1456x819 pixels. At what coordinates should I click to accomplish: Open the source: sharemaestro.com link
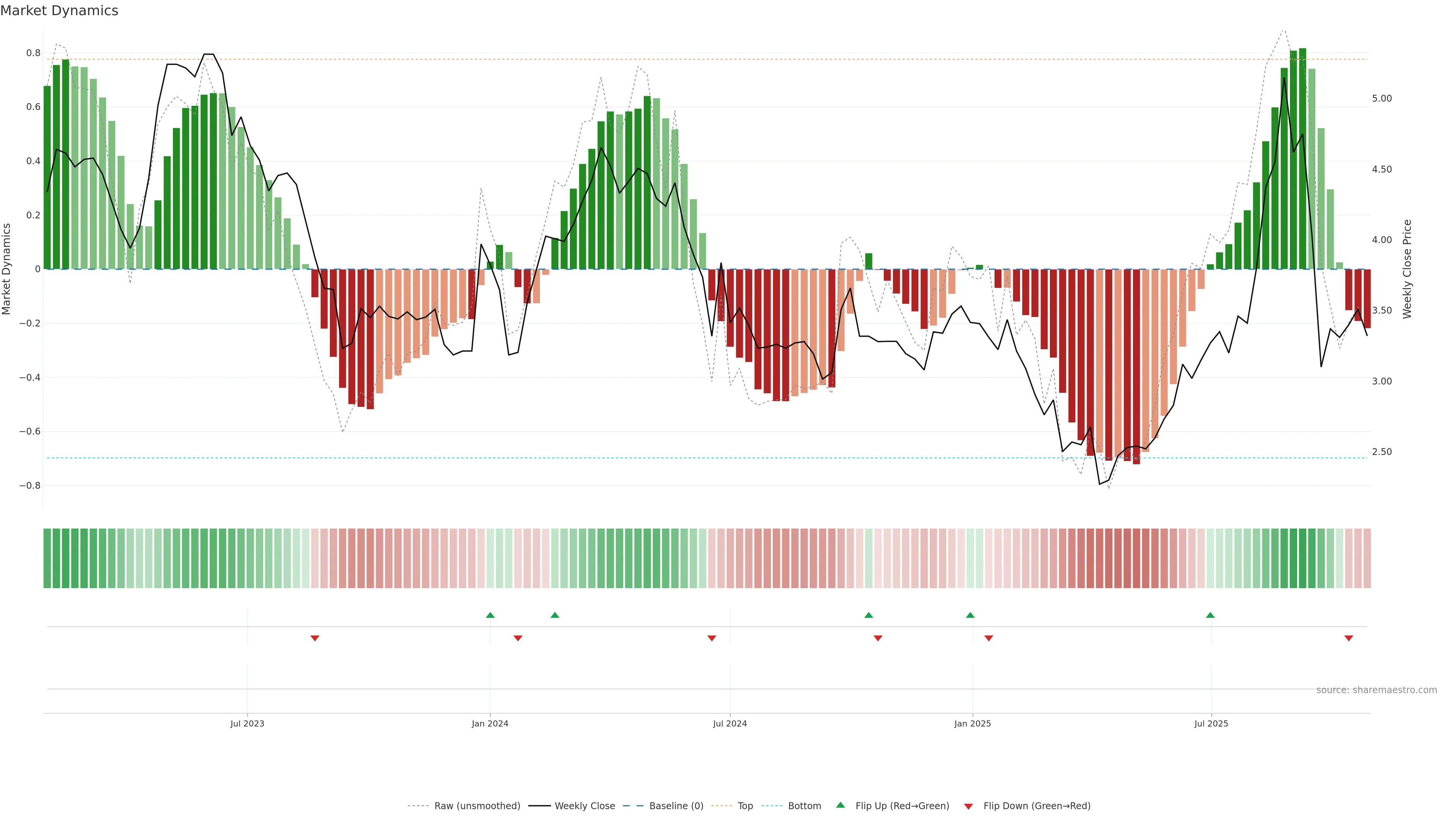tap(1376, 690)
